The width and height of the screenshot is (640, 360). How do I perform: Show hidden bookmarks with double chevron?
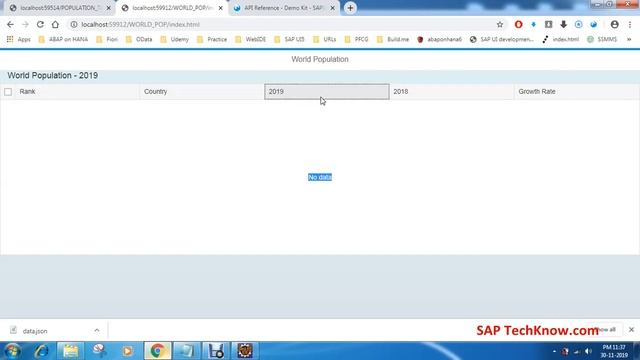pos(629,39)
